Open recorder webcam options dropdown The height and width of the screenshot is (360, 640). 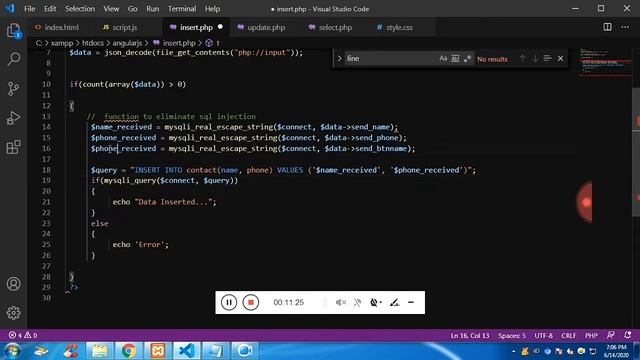[x=376, y=302]
